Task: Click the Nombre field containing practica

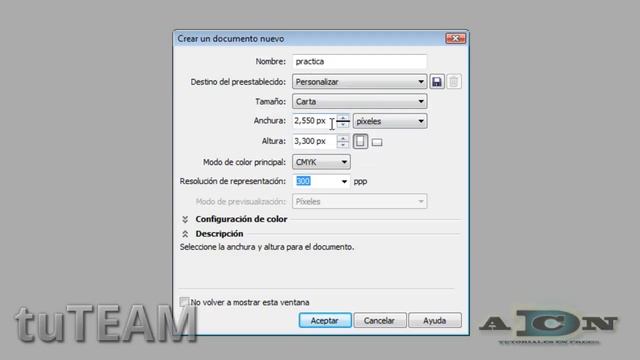Action: 360,62
